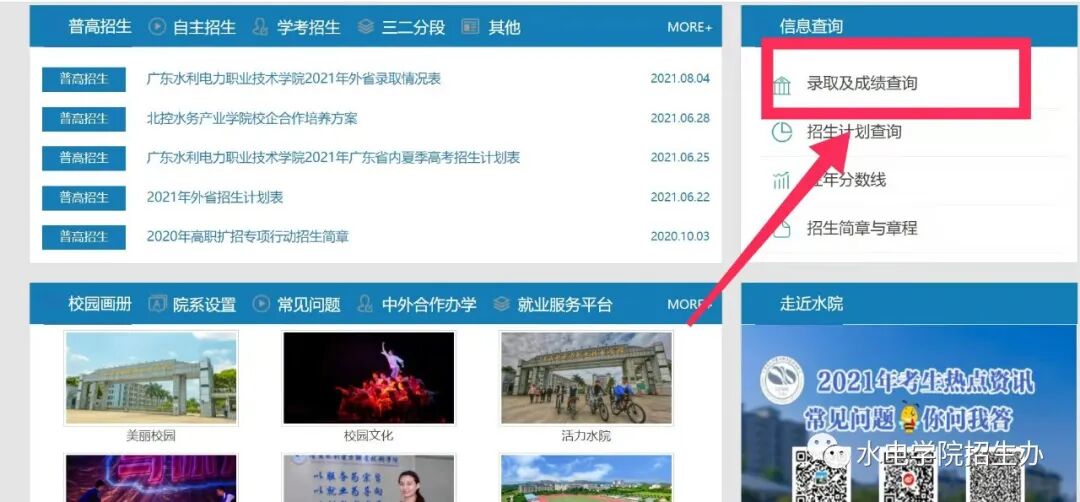Click the 活力水院 caption
1080x502 pixels.
coord(586,435)
